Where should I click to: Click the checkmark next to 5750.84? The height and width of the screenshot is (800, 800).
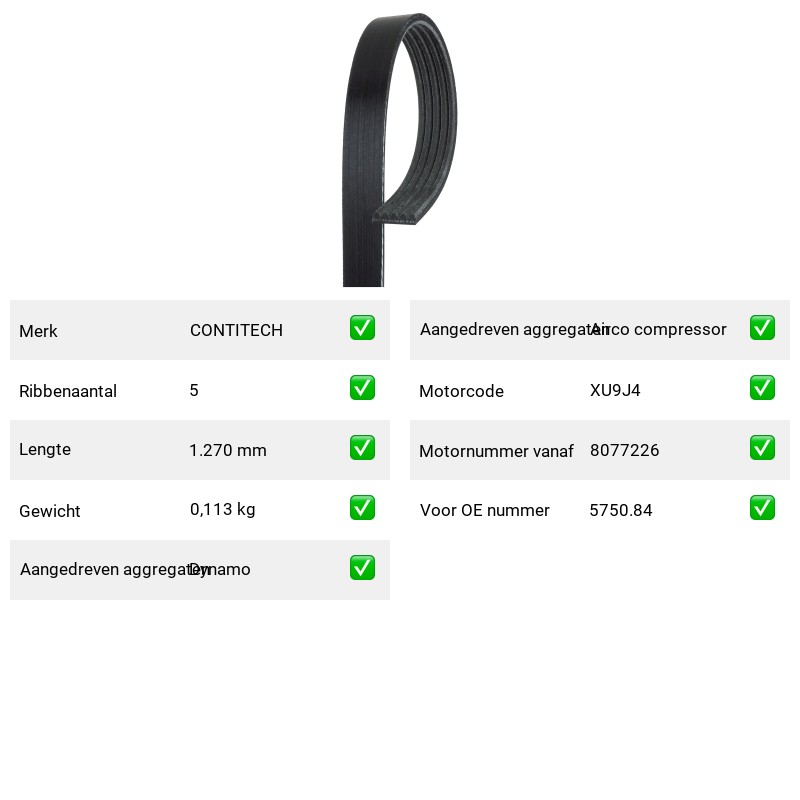[x=762, y=508]
